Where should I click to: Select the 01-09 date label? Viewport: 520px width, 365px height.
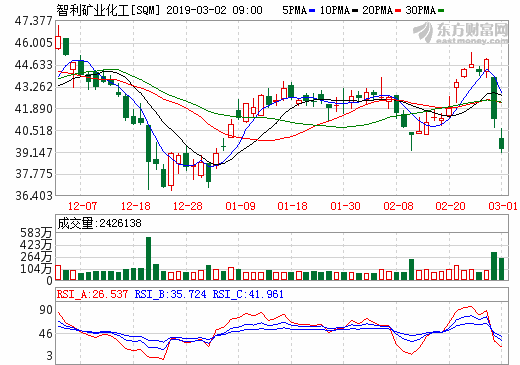click(240, 206)
